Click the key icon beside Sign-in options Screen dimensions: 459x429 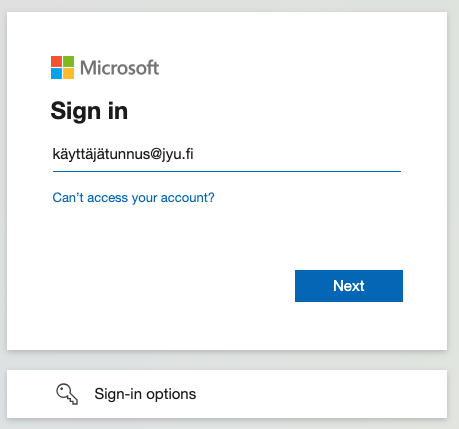pos(67,394)
